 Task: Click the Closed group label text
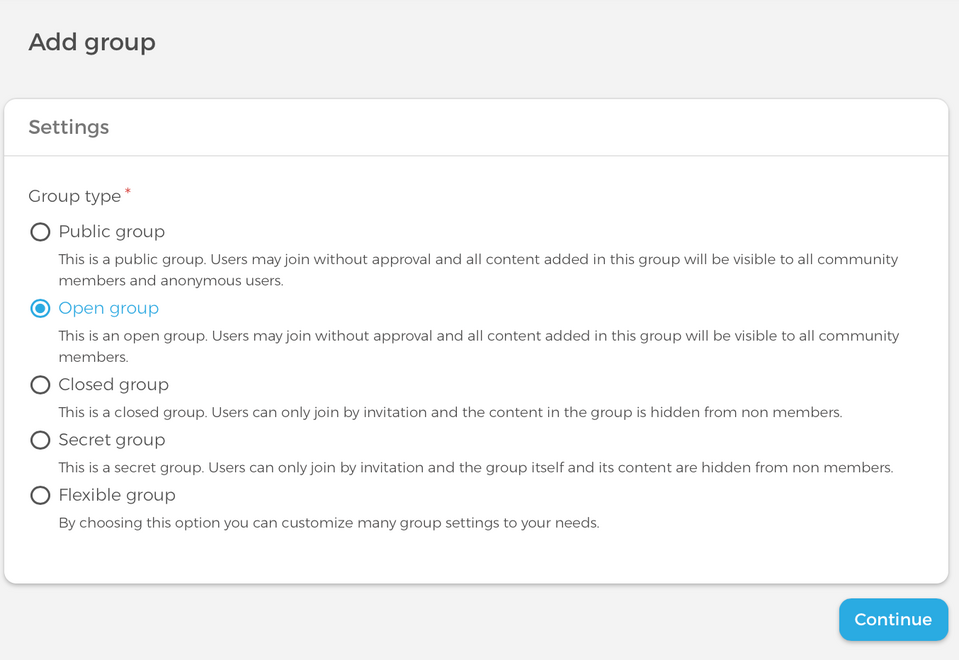pos(113,385)
